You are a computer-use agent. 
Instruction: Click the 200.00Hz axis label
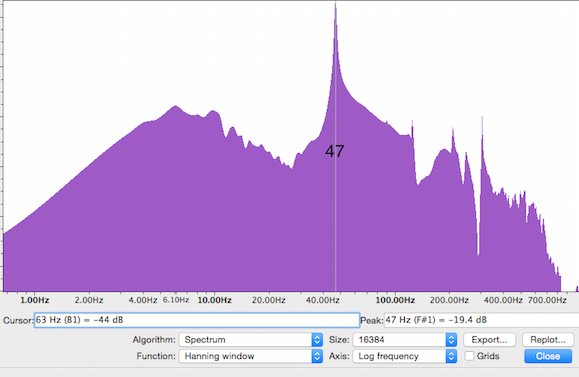click(449, 300)
